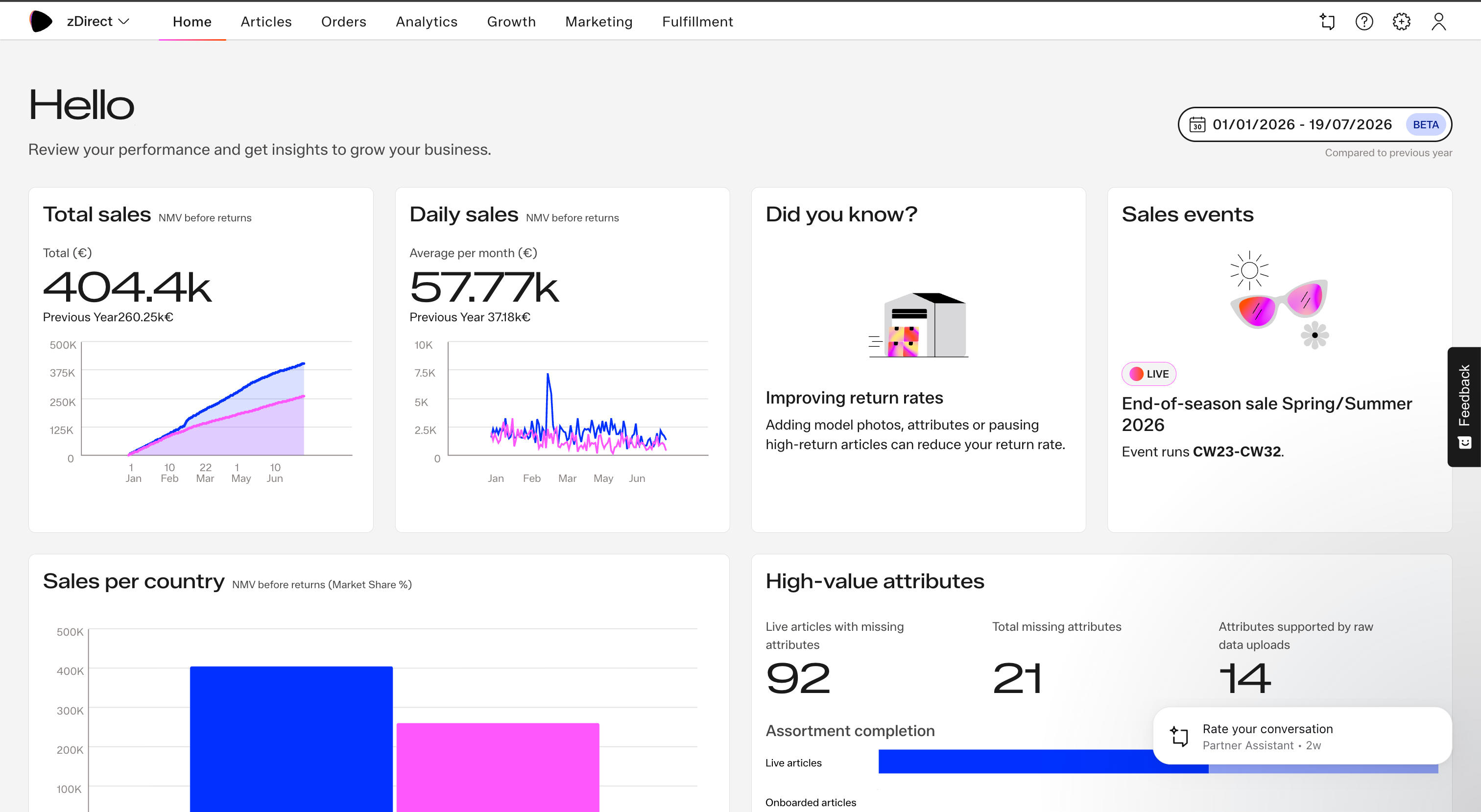Click the 21 total missing attributes value

pyautogui.click(x=1018, y=678)
